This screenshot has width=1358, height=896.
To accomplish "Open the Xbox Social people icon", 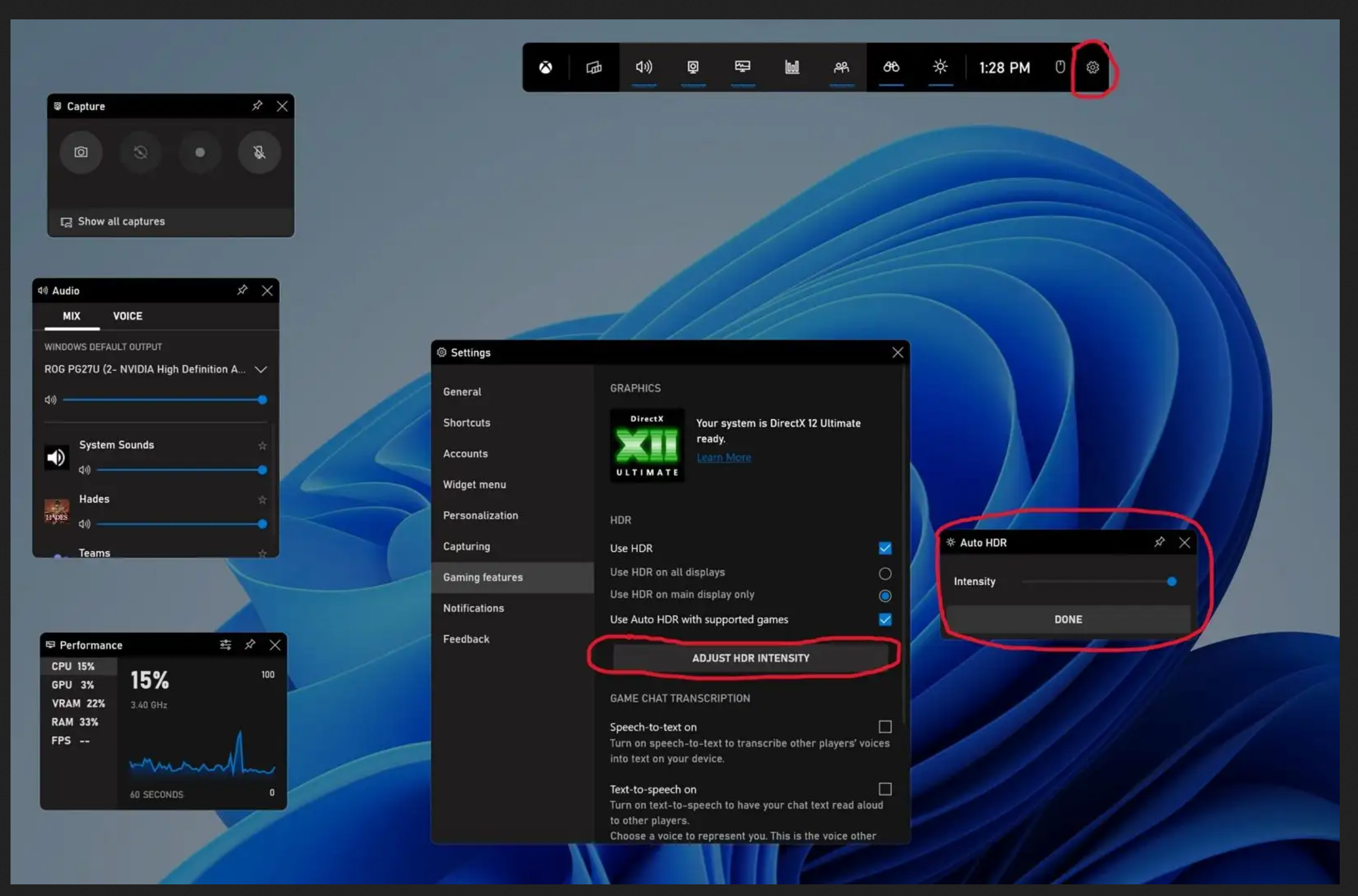I will pos(841,68).
